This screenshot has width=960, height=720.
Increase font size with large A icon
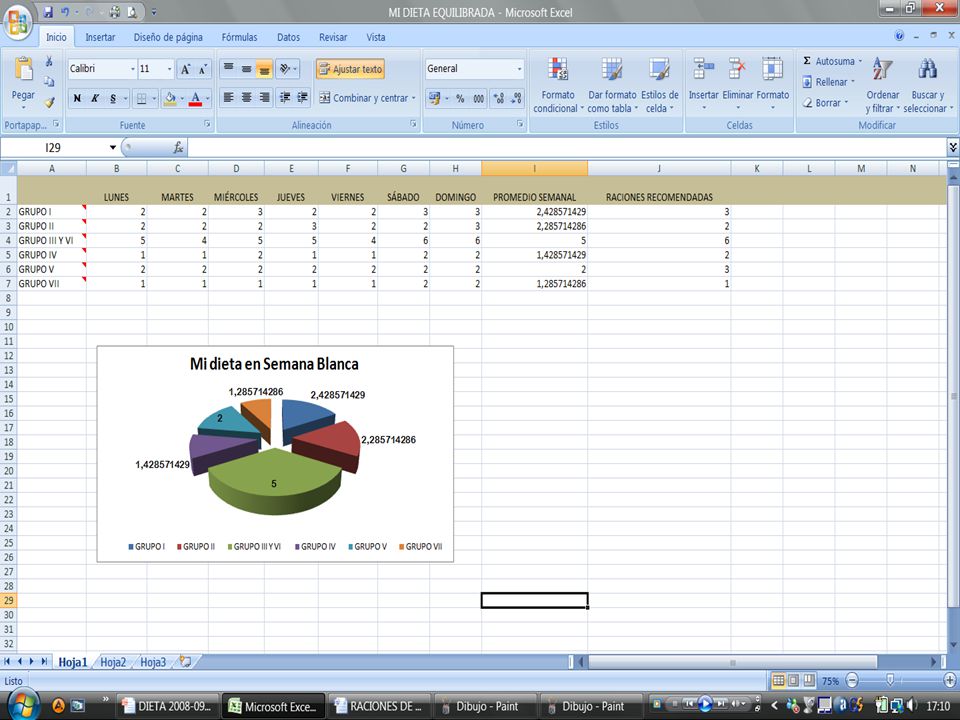coord(186,69)
